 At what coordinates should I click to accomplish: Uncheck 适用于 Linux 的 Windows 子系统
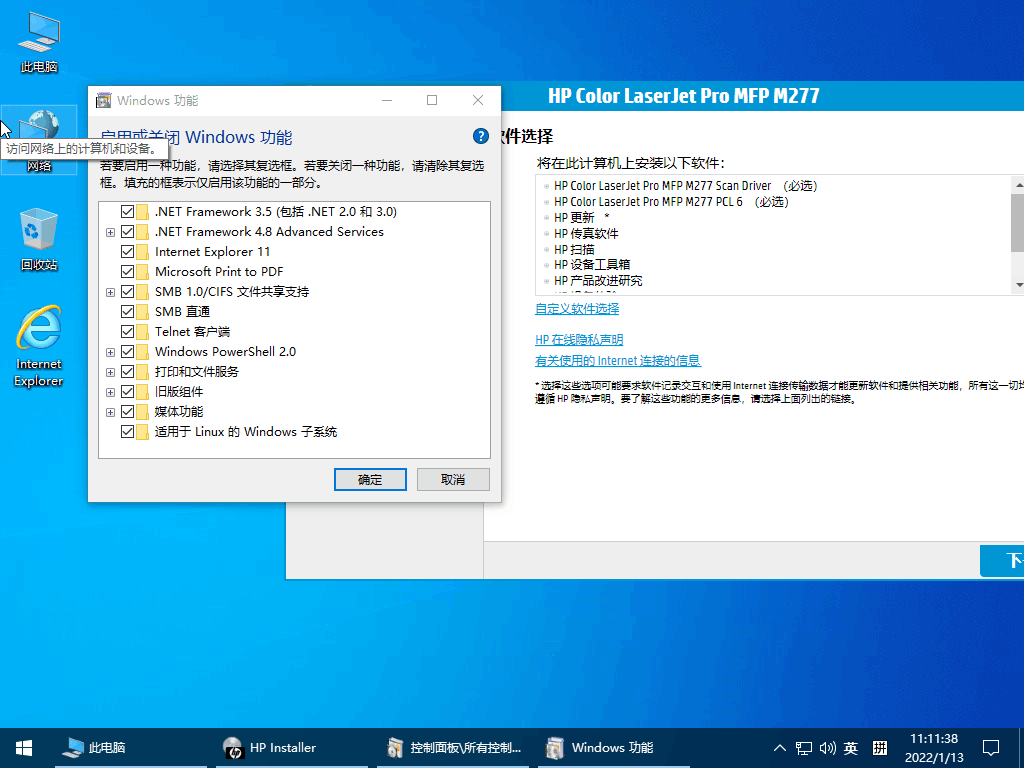[128, 431]
